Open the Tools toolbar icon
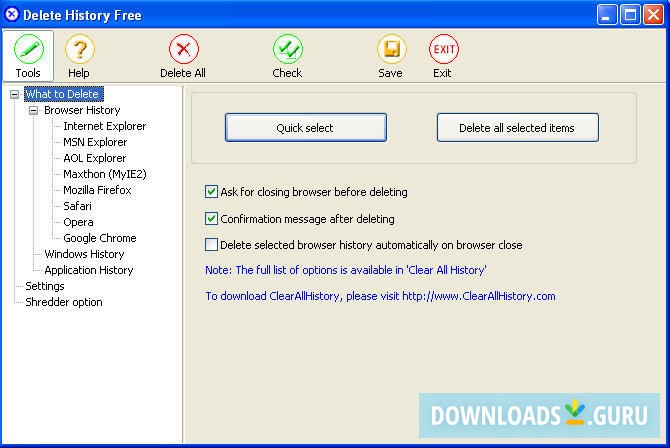Image resolution: width=670 pixels, height=448 pixels. pos(28,56)
